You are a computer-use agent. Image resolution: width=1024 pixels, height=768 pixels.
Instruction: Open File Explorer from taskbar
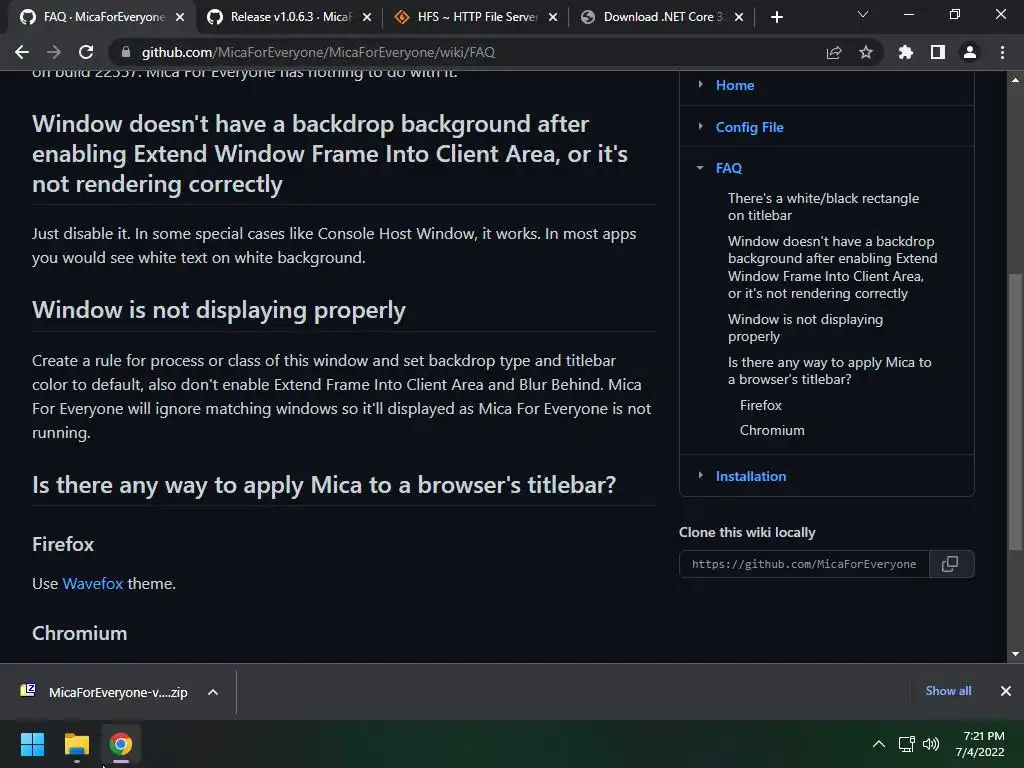tap(76, 744)
